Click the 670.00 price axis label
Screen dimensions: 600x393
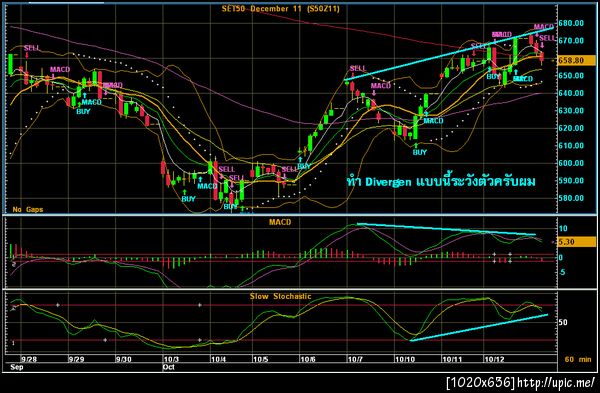571,41
